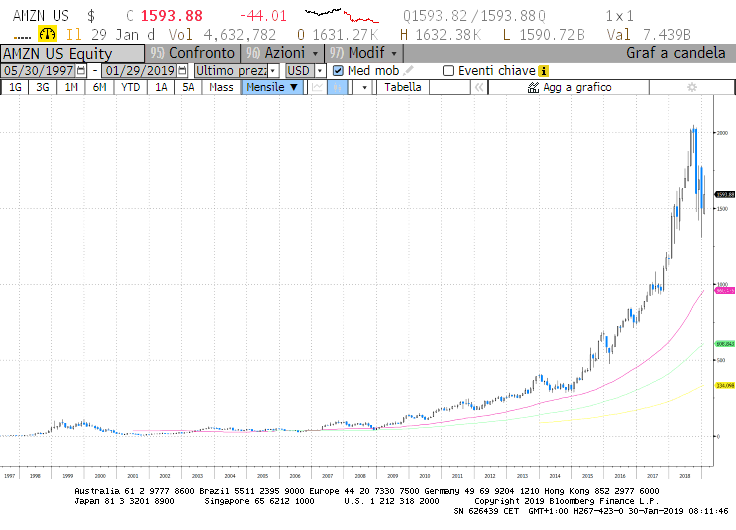Open the USD currency dropdown

(320, 71)
